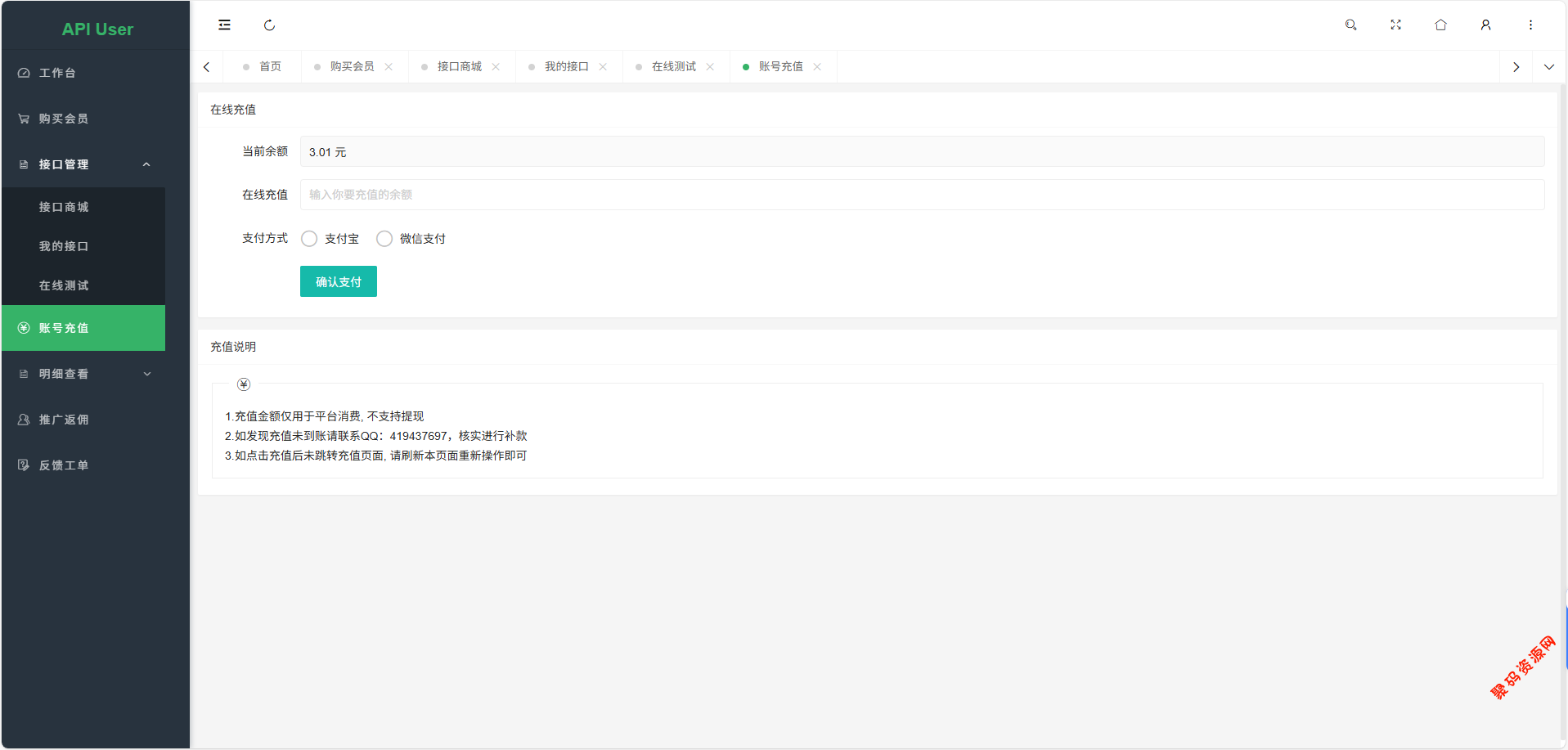Click the refresh icon in top bar

pos(269,25)
